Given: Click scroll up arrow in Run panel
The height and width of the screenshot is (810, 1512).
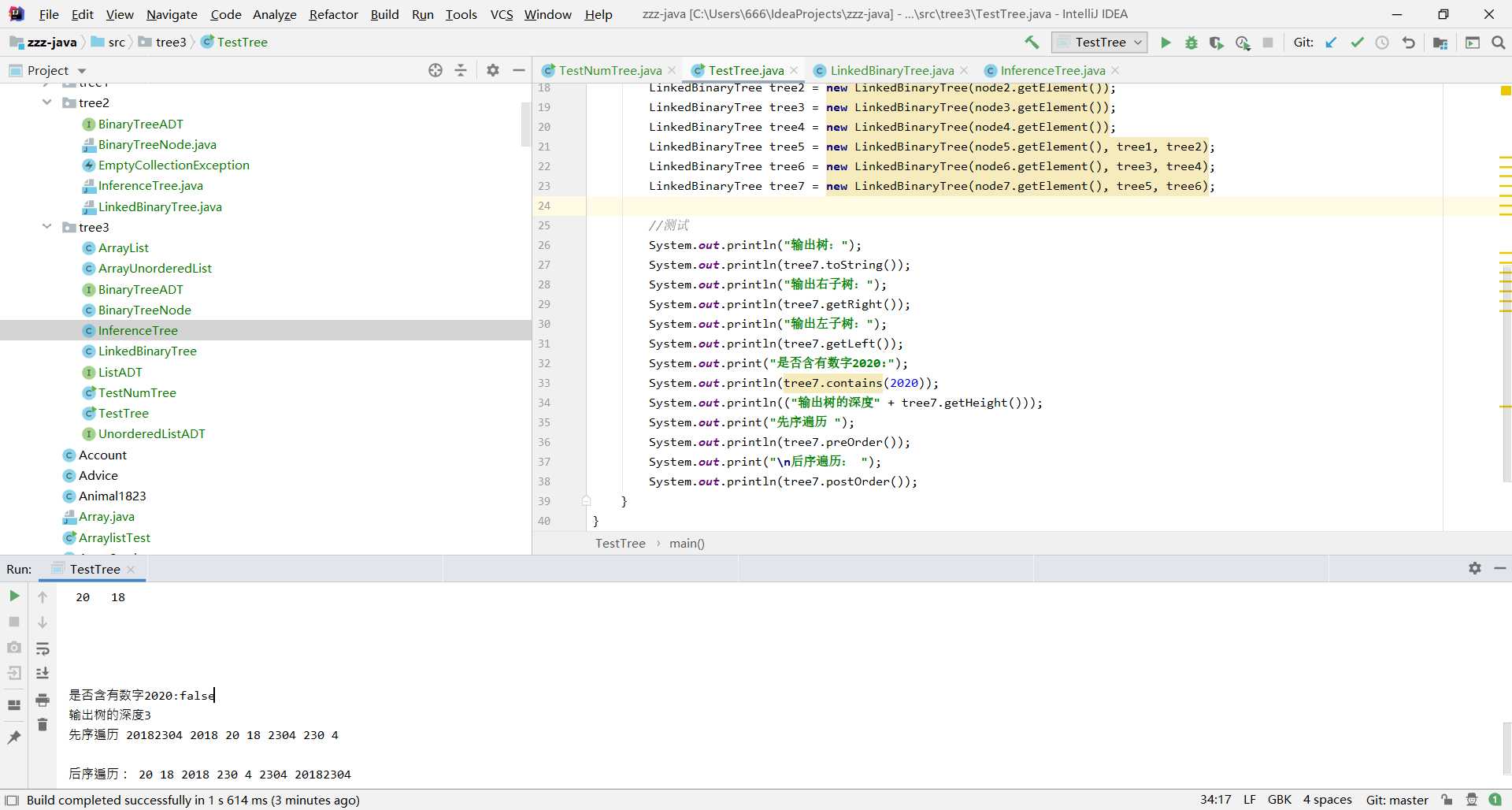Looking at the screenshot, I should coord(43,597).
